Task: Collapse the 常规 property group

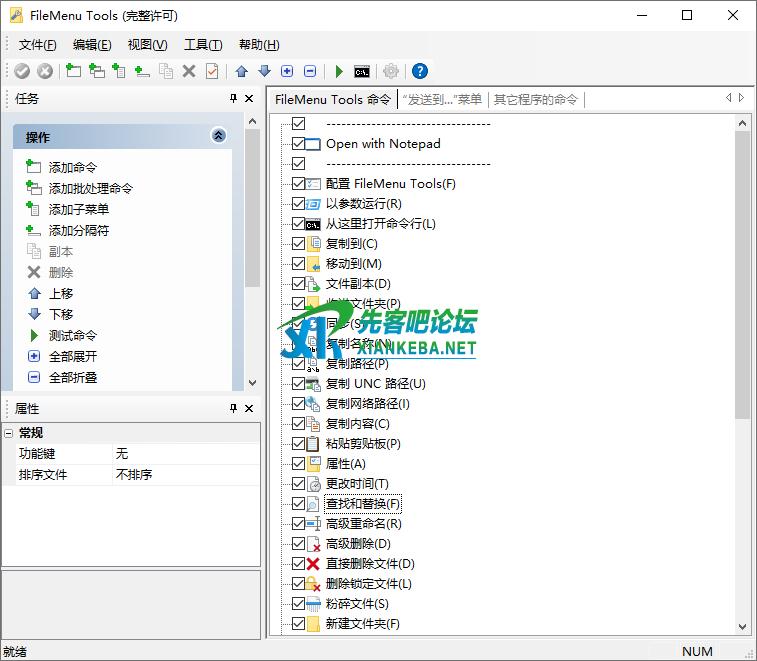Action: tap(9, 433)
